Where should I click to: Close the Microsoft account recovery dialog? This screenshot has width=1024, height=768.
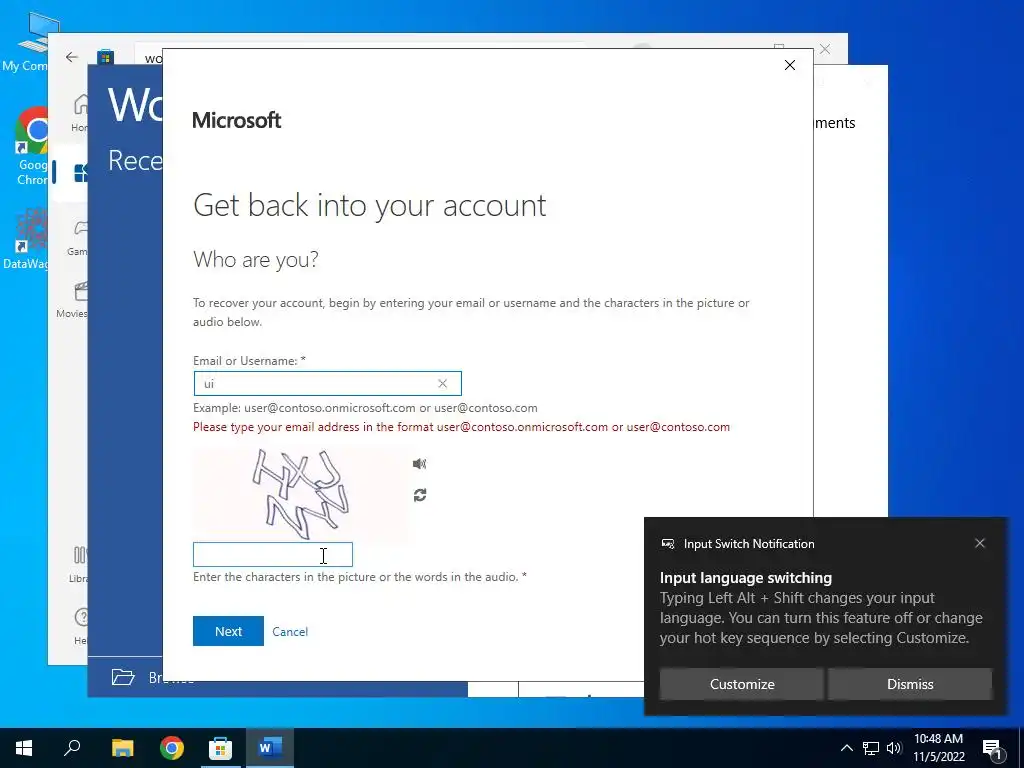tap(790, 65)
